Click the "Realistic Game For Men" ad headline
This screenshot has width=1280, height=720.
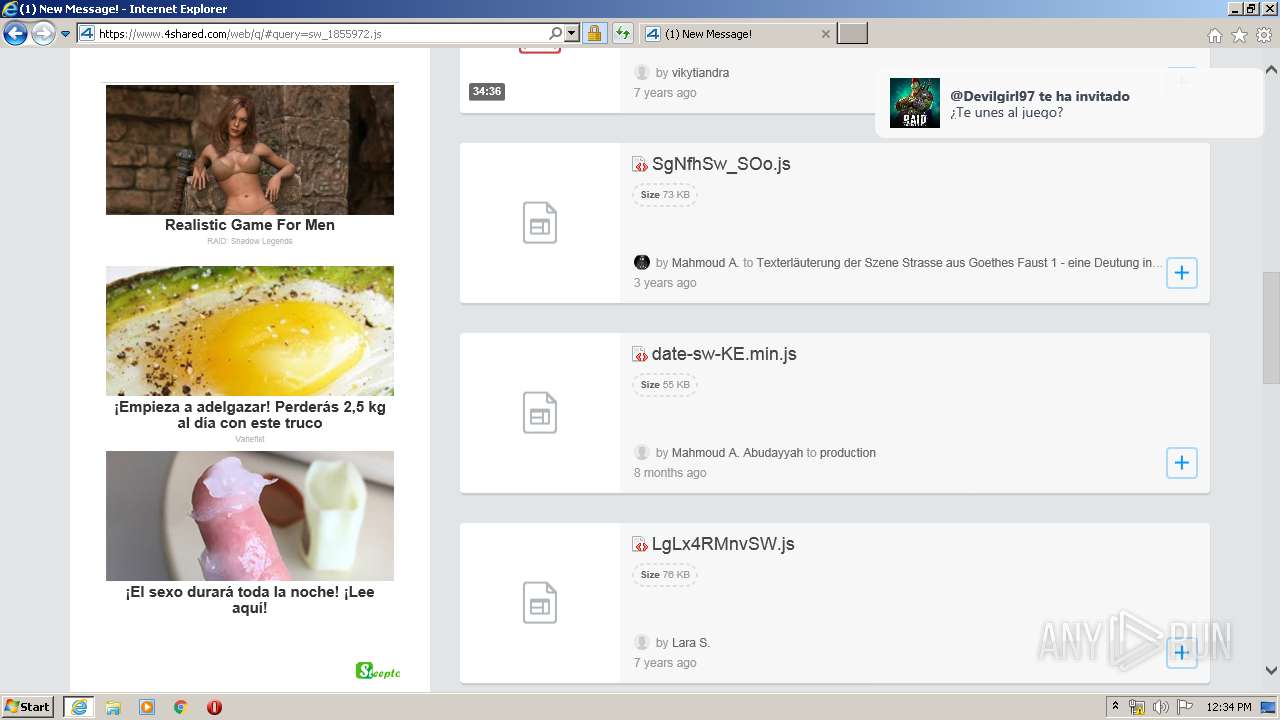(x=250, y=225)
